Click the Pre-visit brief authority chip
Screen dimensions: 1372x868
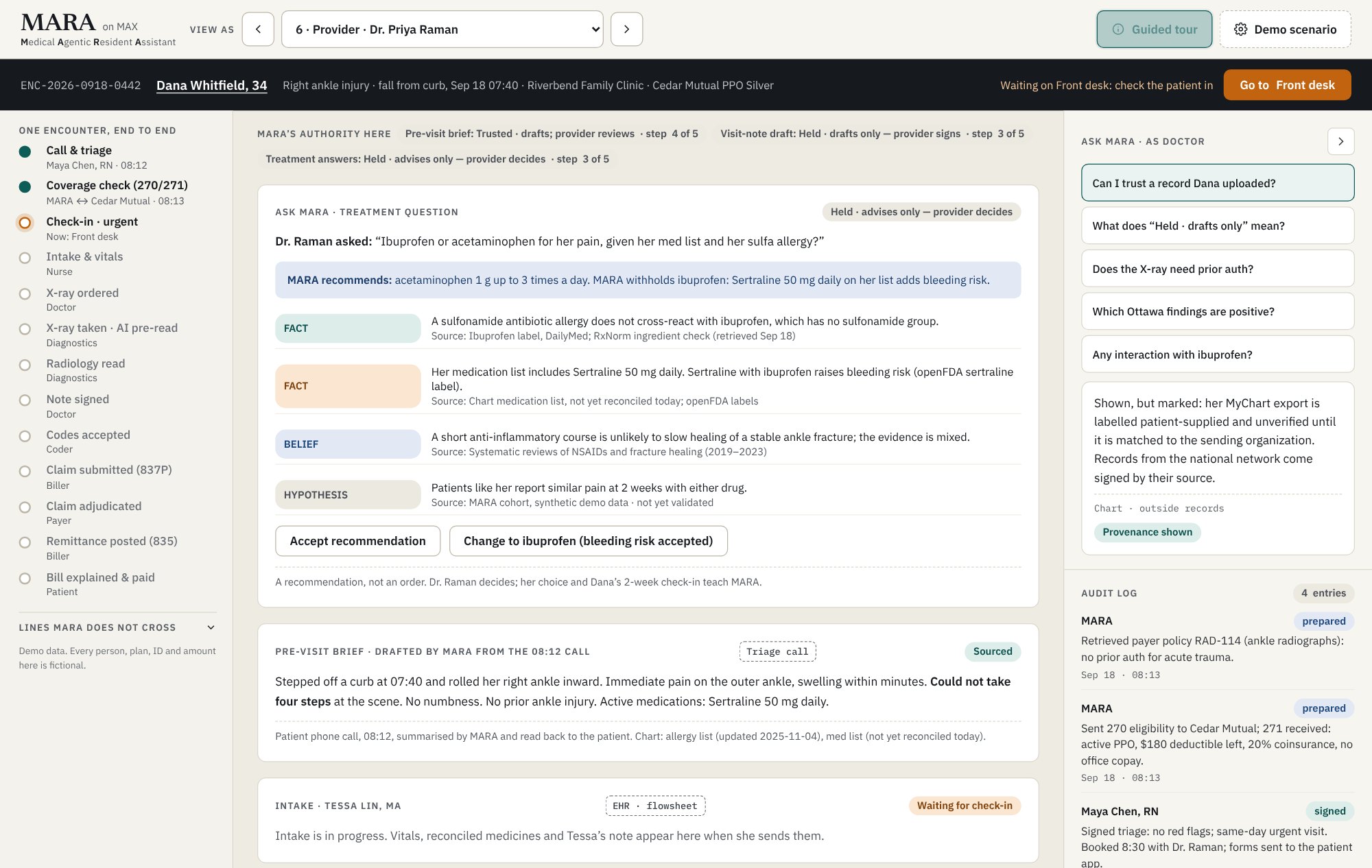[552, 134]
